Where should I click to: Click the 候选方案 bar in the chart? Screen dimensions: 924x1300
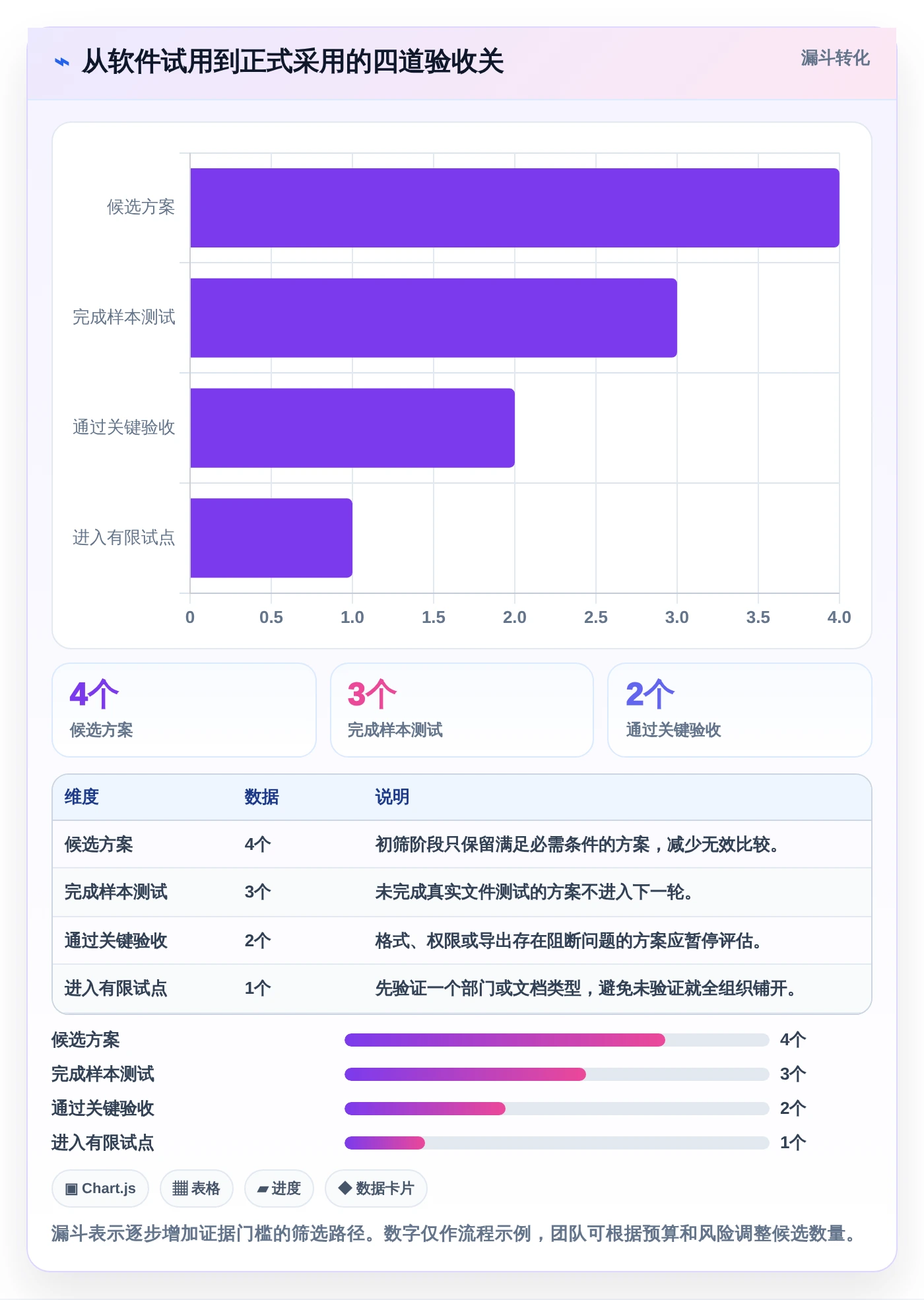515,208
